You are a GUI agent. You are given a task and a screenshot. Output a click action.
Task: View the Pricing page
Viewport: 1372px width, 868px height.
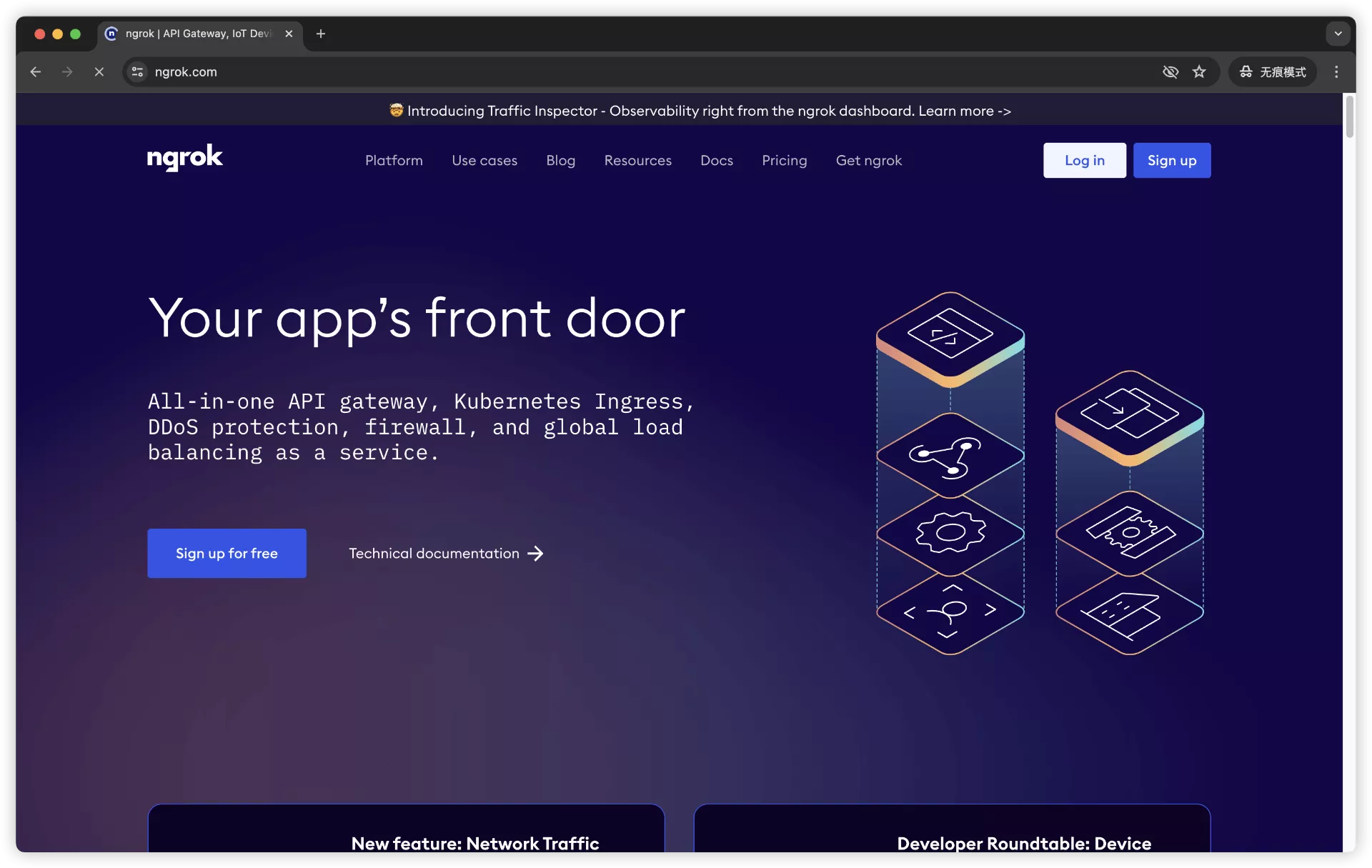click(x=785, y=161)
